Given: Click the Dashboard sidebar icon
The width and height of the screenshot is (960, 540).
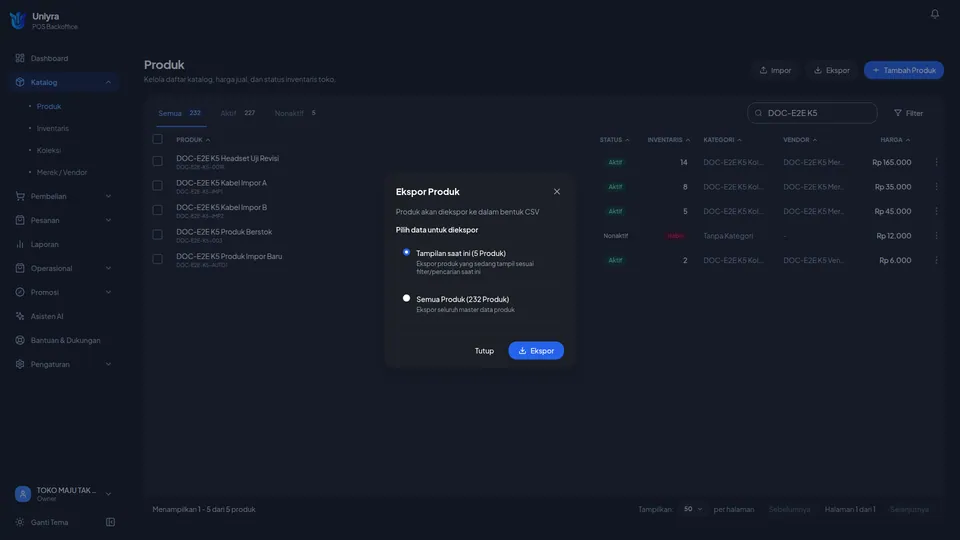Looking at the screenshot, I should point(20,58).
